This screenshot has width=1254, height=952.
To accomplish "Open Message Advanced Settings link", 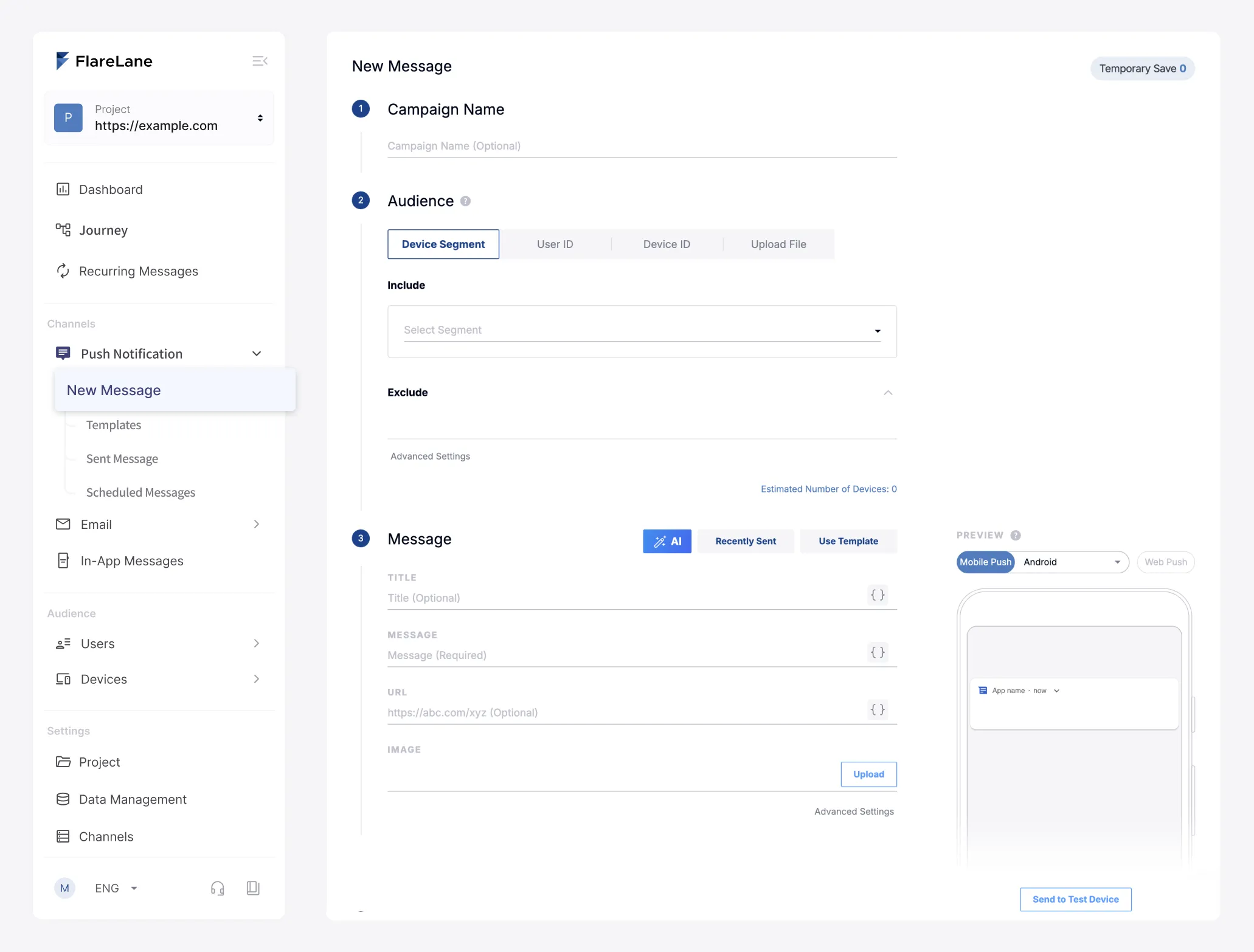I will (x=854, y=812).
